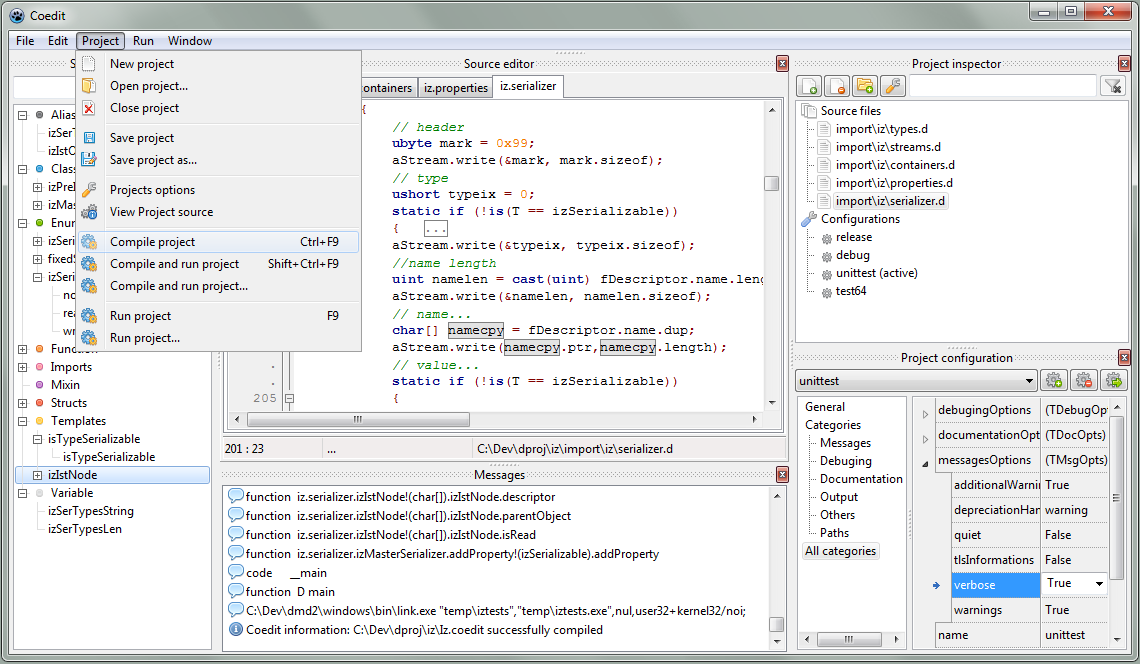This screenshot has height=664, width=1140.
Task: Add a folder of sources icon
Action: pyautogui.click(x=865, y=86)
